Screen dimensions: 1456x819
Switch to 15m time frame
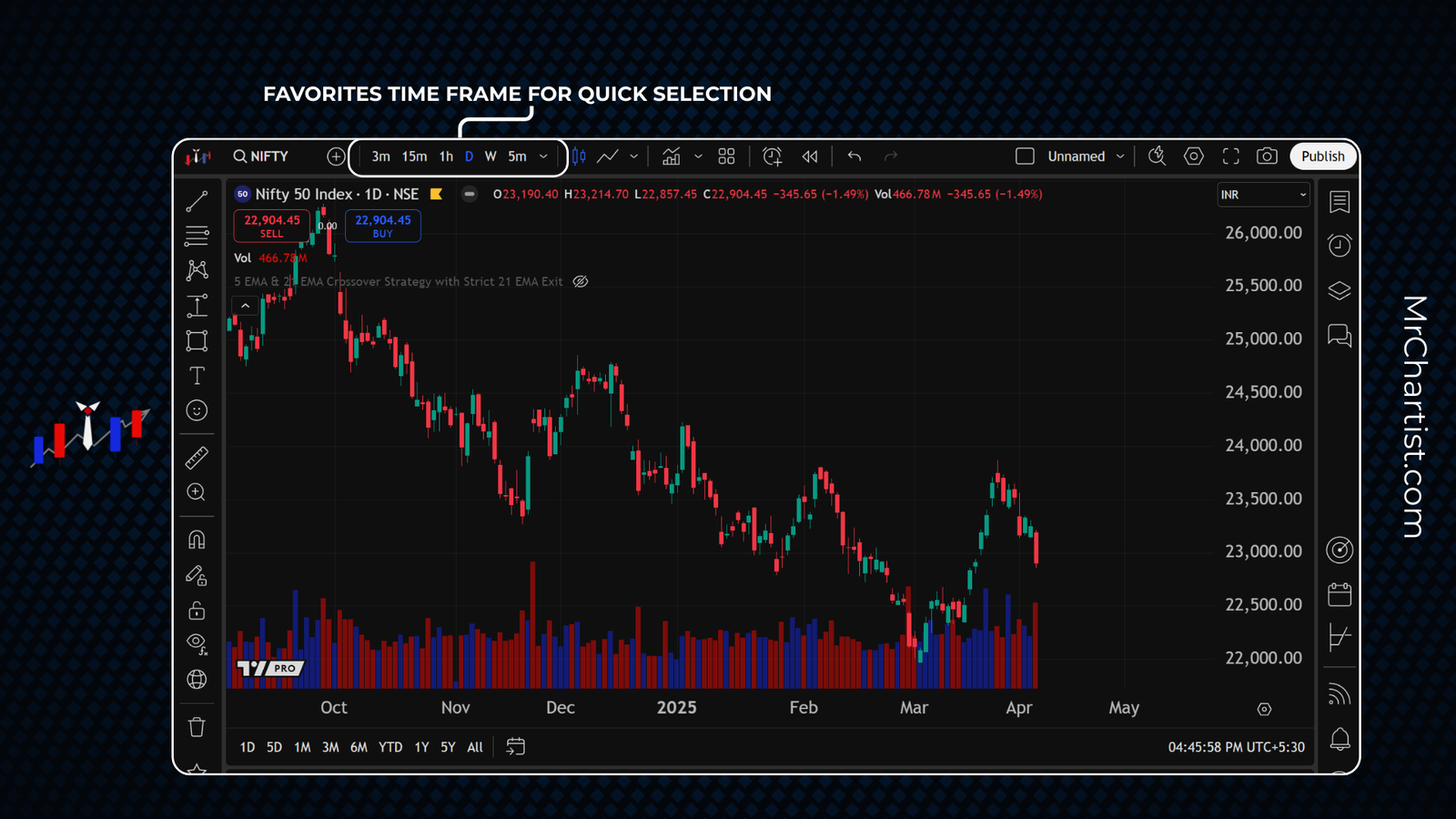414,157
